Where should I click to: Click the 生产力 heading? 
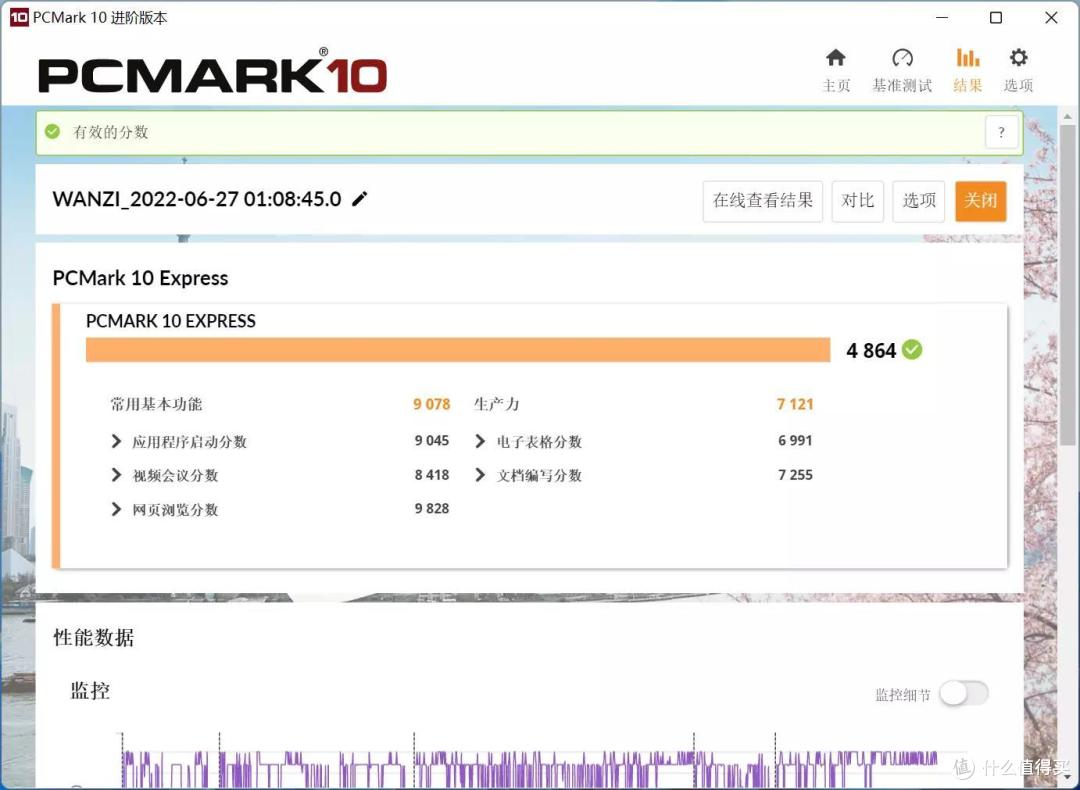[x=497, y=404]
